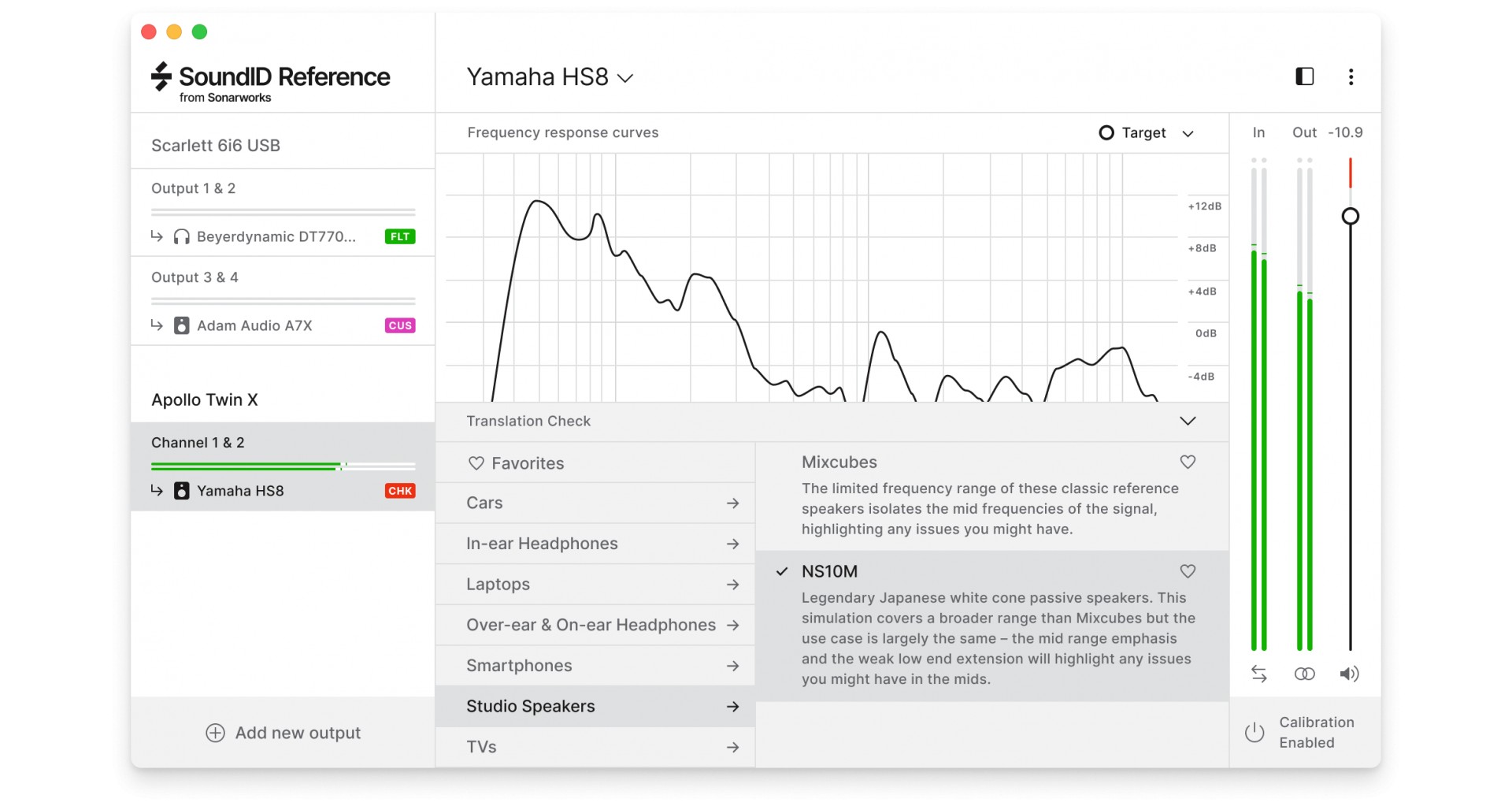
Task: Select Output 3 & 4
Action: 195,277
